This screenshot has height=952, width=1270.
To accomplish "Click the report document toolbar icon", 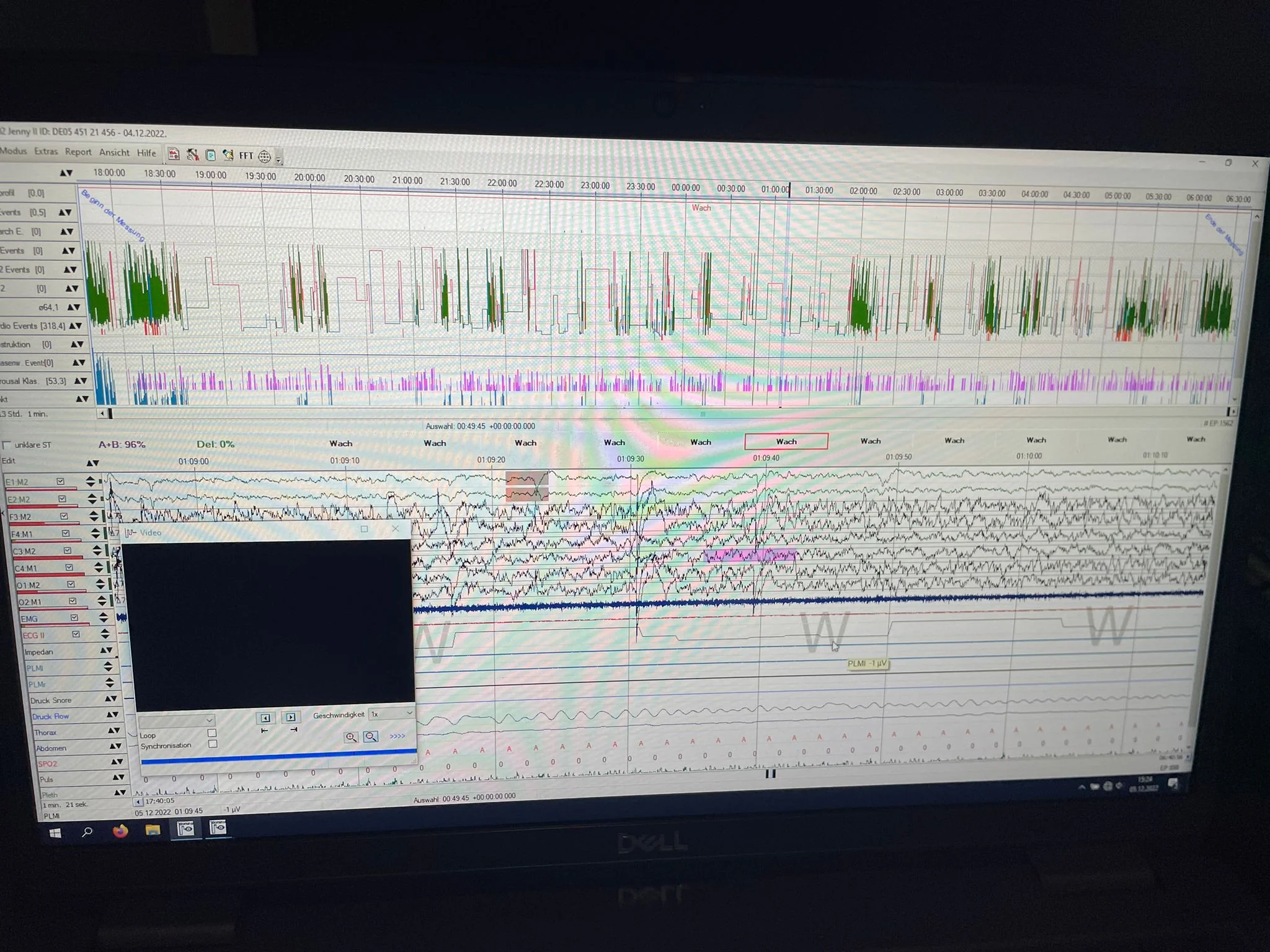I will coord(174,154).
